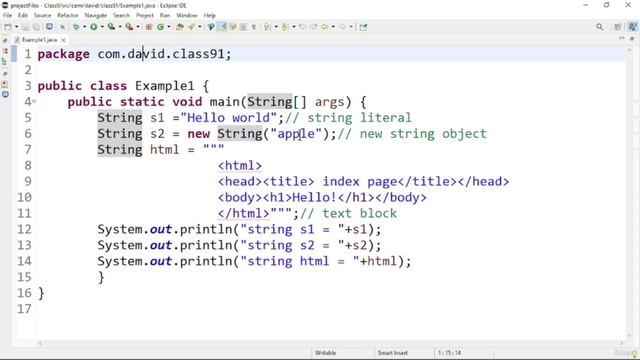Select the Example1.java editor tab
The width and height of the screenshot is (640, 360).
coord(39,40)
